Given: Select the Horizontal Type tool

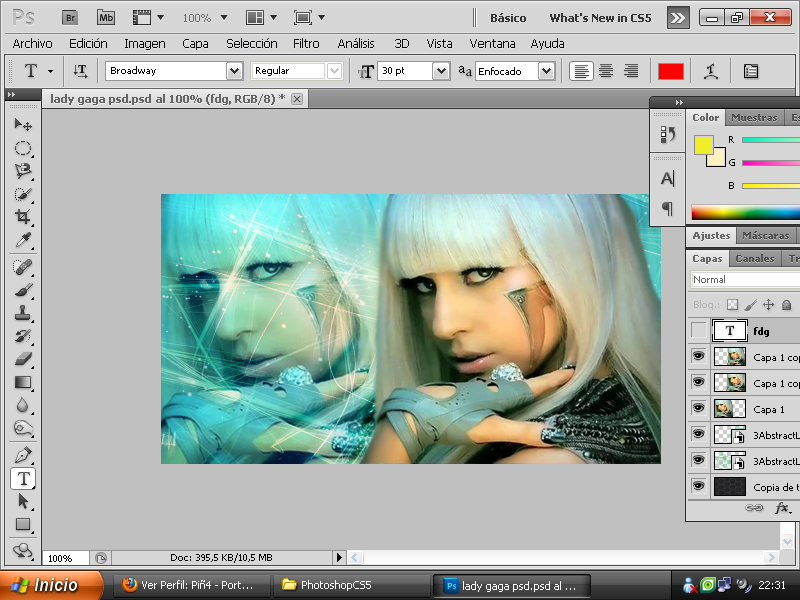Looking at the screenshot, I should click(x=23, y=479).
